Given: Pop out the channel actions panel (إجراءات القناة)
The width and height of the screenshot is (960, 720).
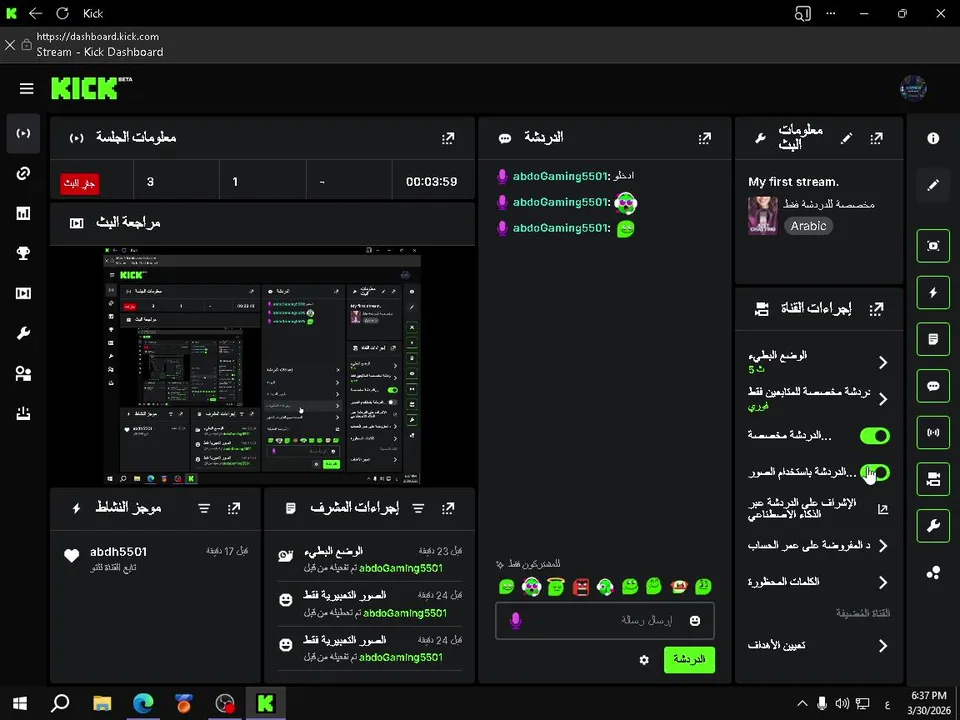Looking at the screenshot, I should [x=876, y=309].
